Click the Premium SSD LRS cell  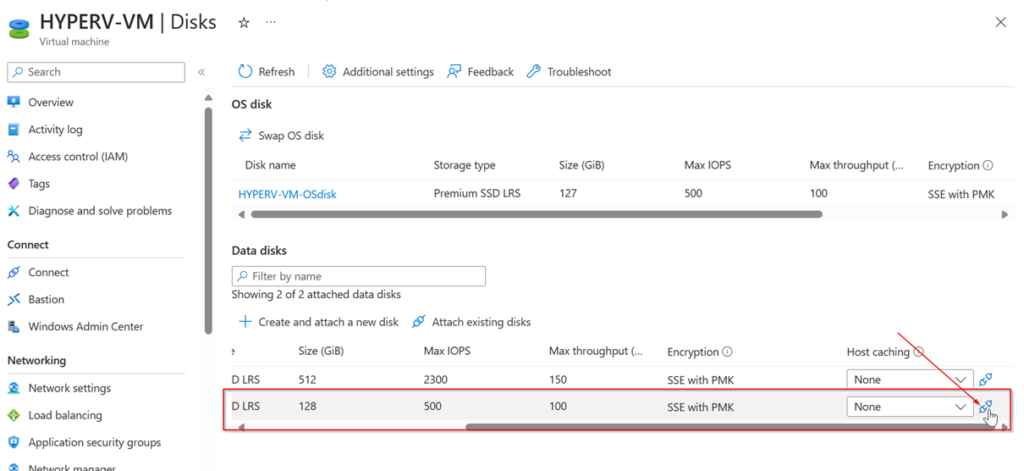pyautogui.click(x=477, y=193)
